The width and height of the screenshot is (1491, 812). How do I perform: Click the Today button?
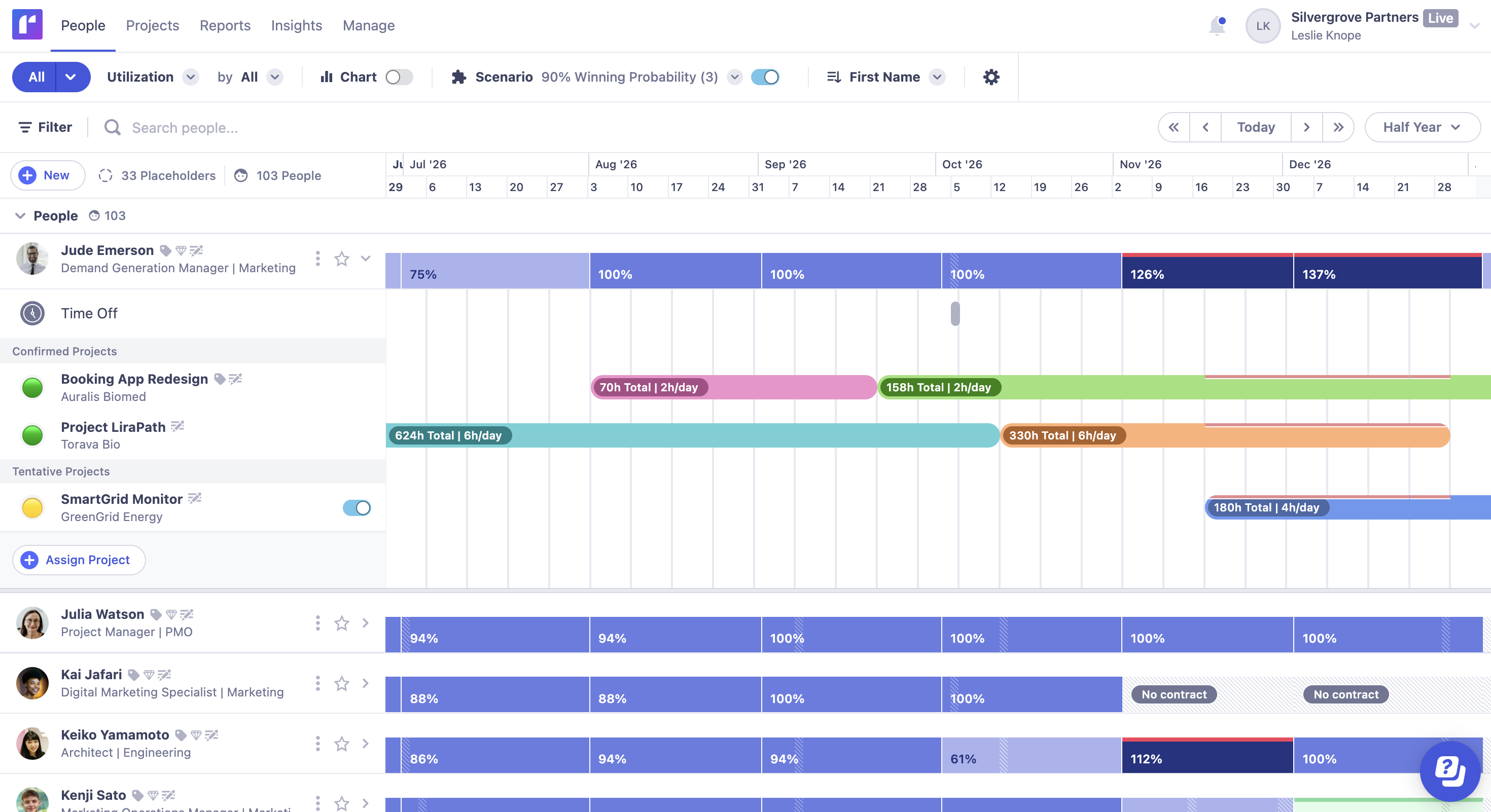(x=1255, y=127)
